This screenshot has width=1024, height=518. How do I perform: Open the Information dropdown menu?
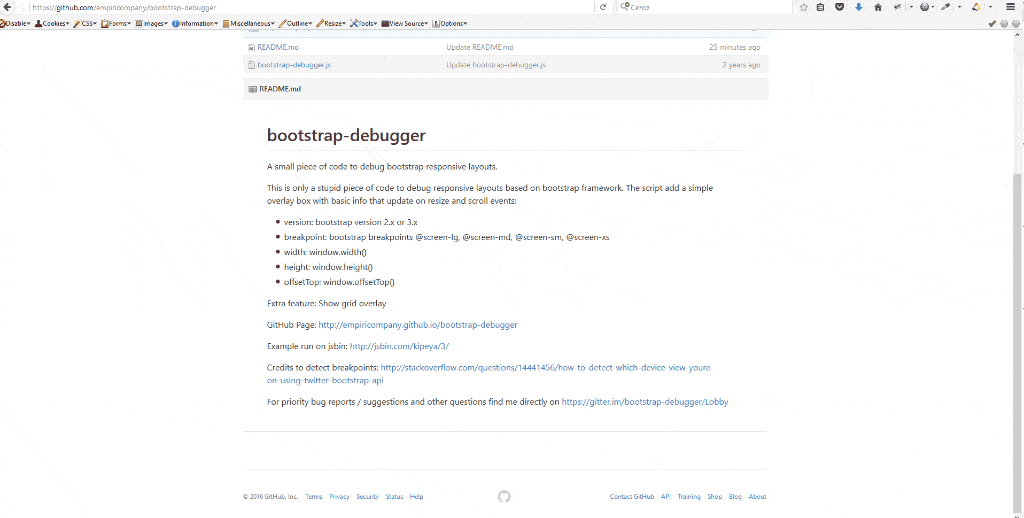click(x=195, y=24)
